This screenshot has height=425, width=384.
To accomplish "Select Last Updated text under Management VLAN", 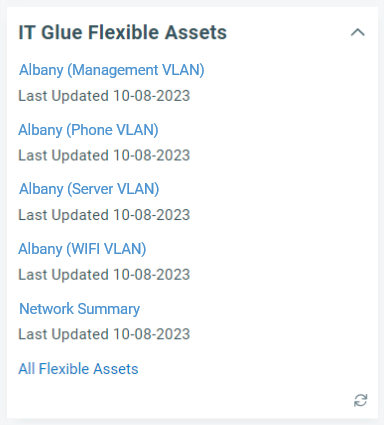I will (x=104, y=96).
